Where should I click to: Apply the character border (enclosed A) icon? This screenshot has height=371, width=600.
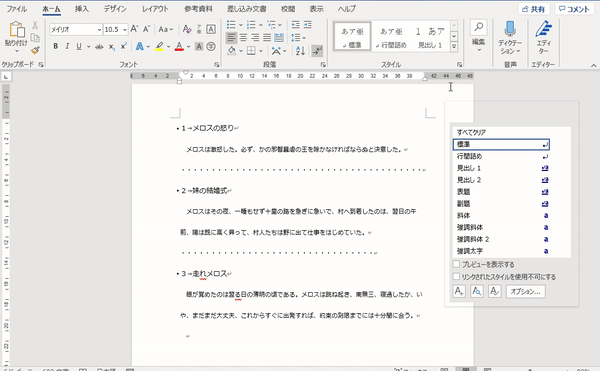[211, 29]
